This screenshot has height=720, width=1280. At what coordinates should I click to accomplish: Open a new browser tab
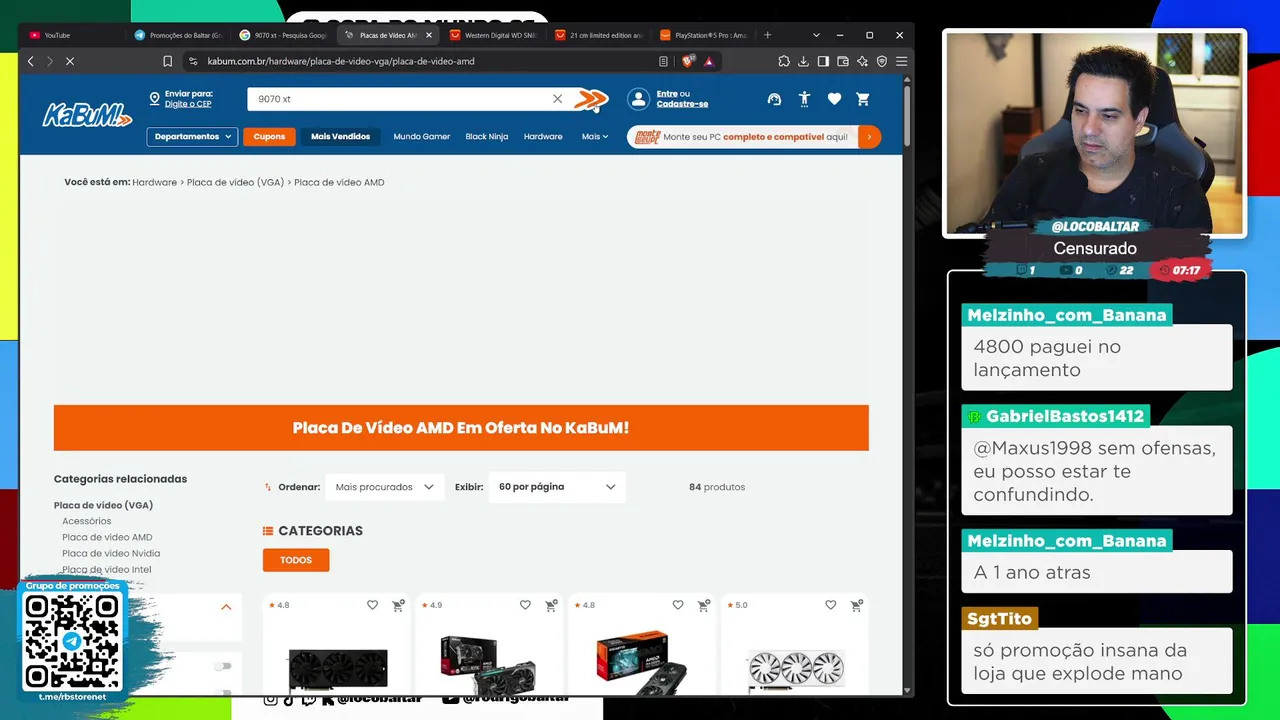click(x=768, y=35)
